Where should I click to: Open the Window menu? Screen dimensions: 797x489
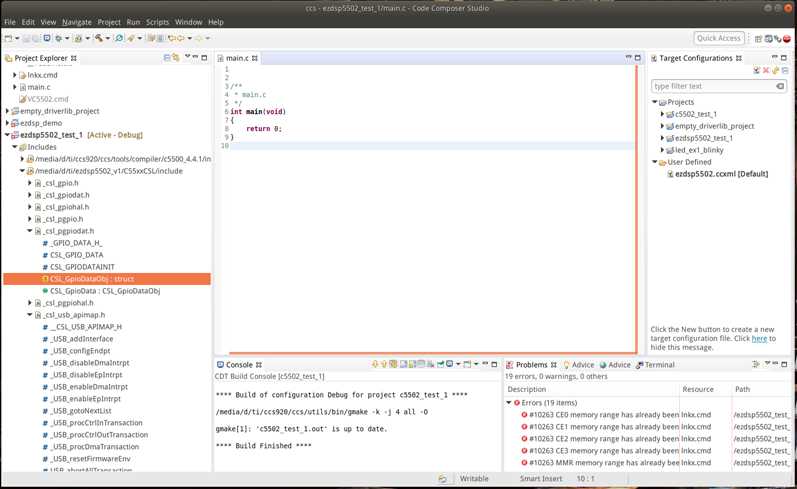[x=189, y=22]
